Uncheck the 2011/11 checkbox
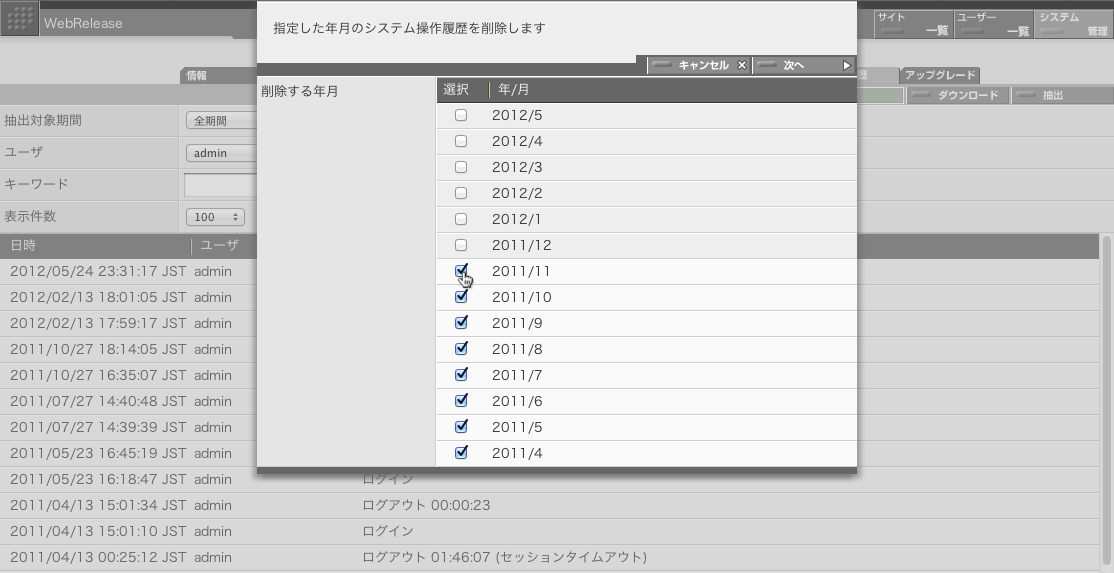The width and height of the screenshot is (1114, 573). click(461, 271)
